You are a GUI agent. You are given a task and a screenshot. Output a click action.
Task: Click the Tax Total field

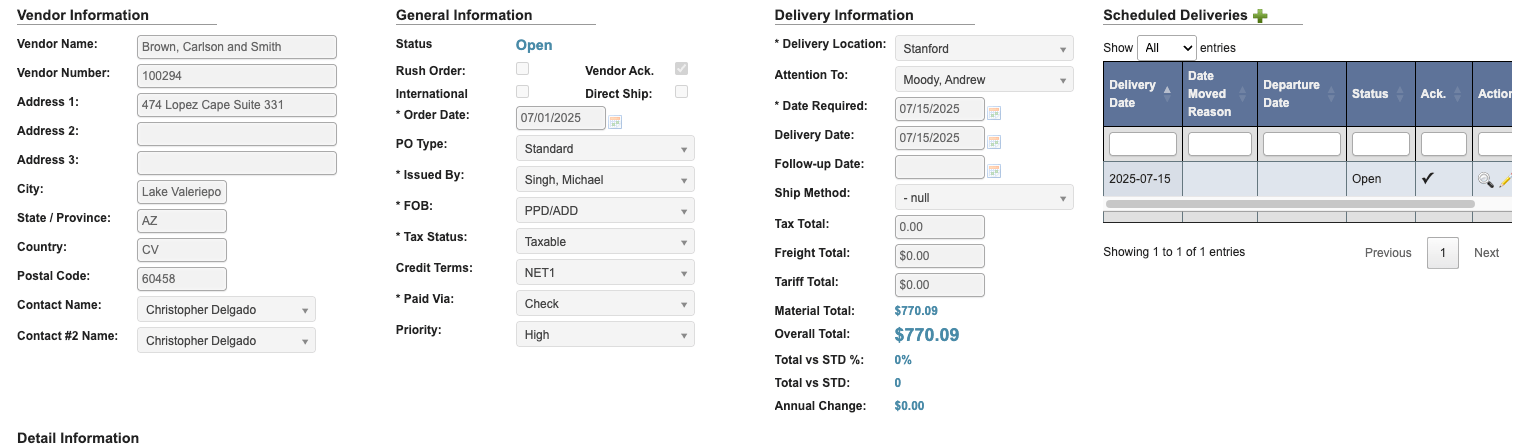click(940, 227)
